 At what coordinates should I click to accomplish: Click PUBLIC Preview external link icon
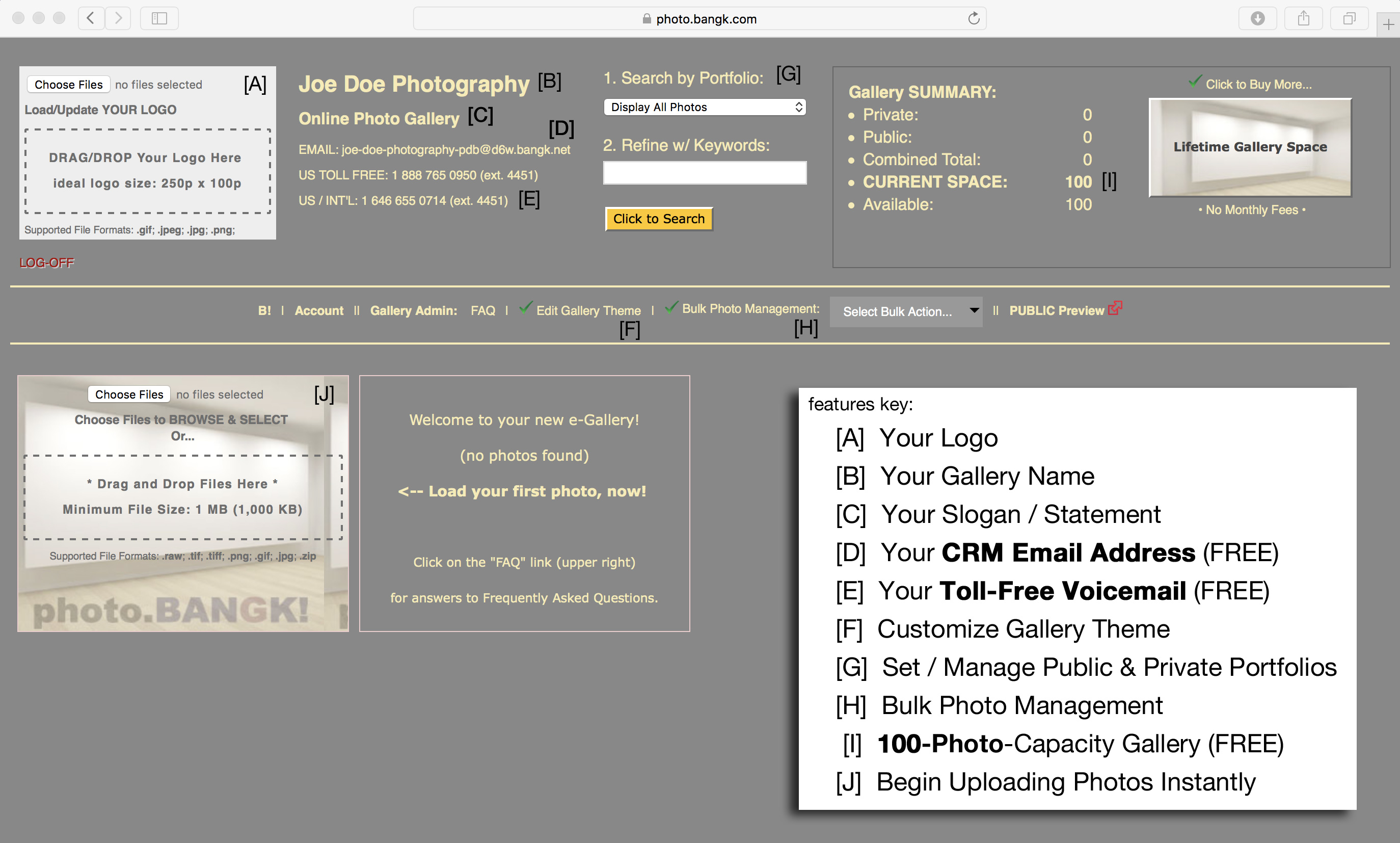(1114, 308)
